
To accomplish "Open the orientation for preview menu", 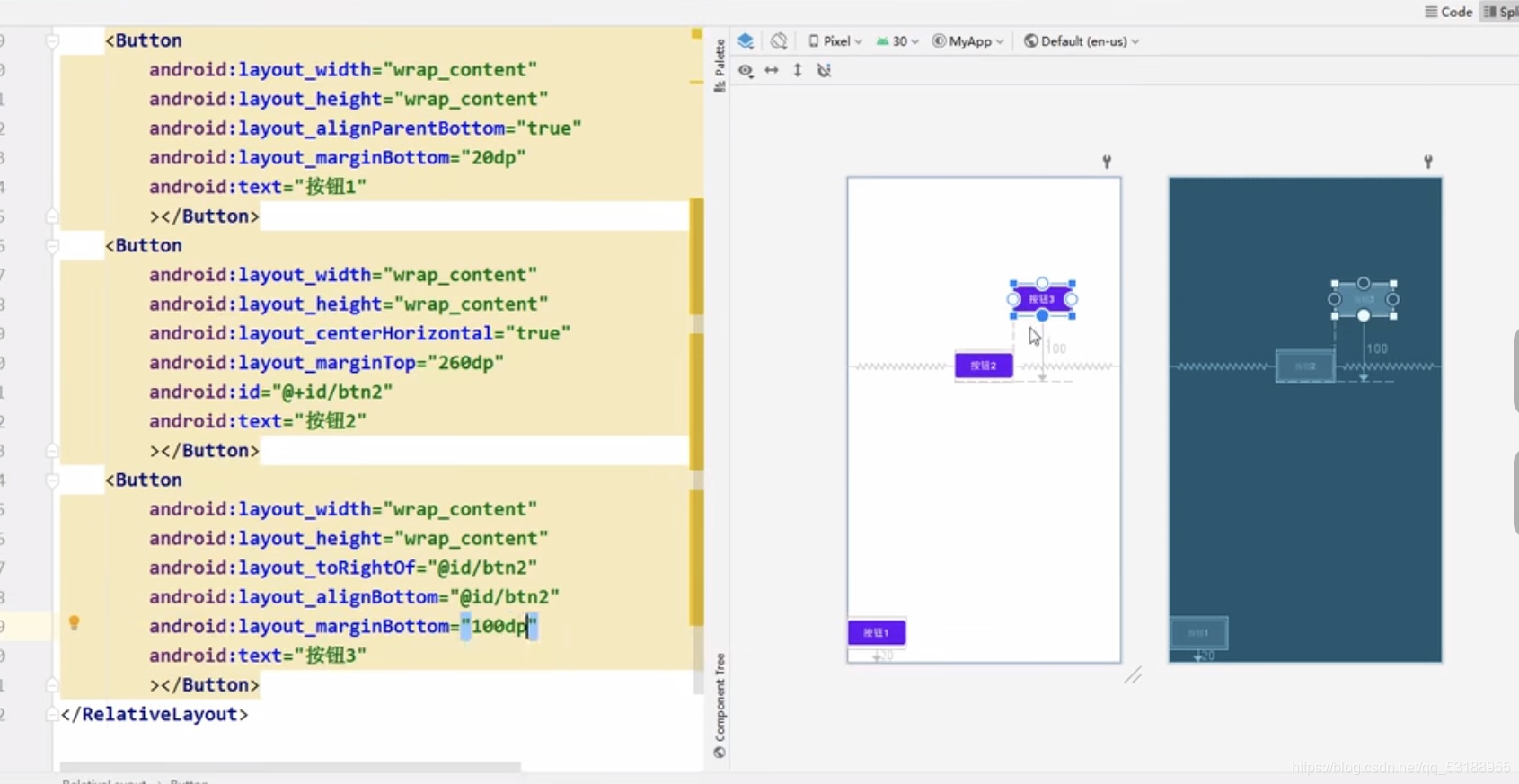I will 779,41.
